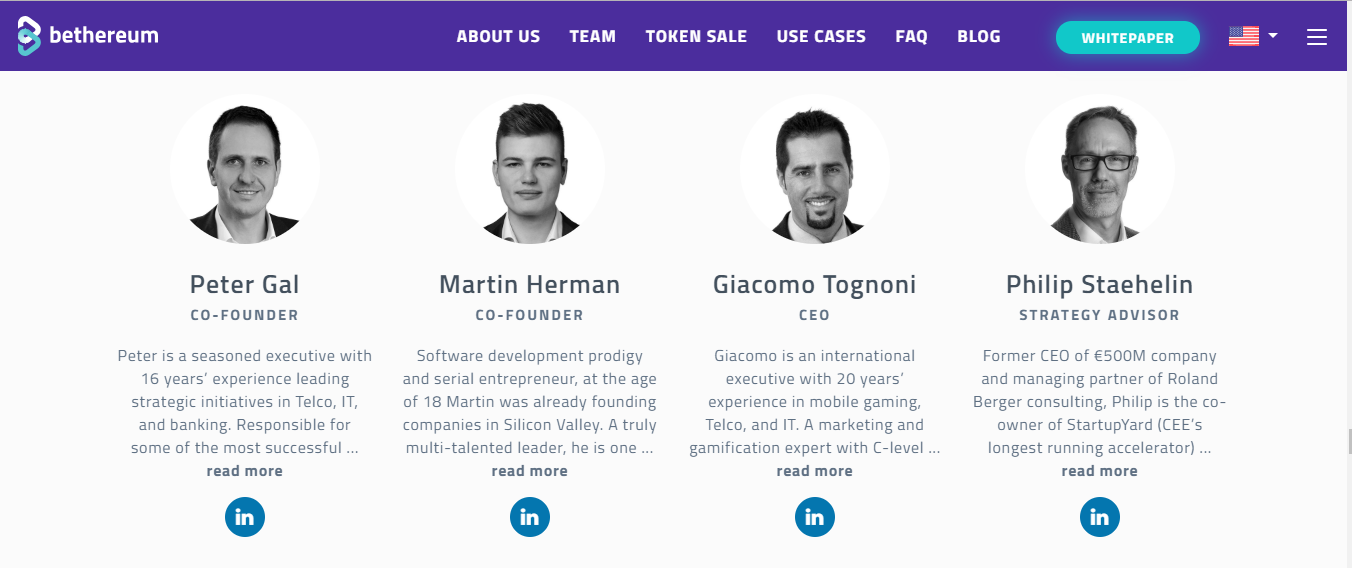Expand Martin Herman's bio with read more
1352x568 pixels.
coord(530,471)
